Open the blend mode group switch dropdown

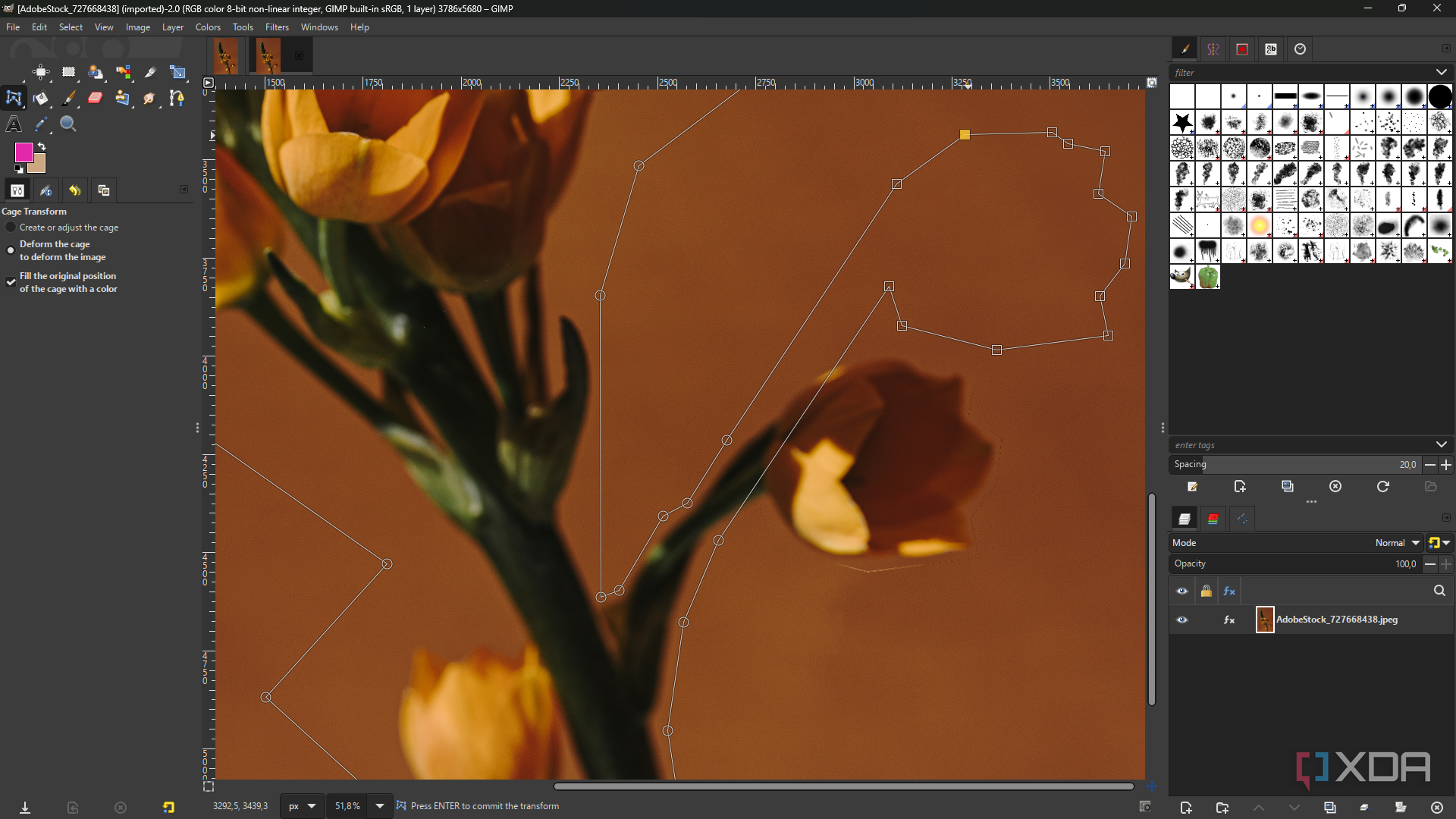[x=1439, y=543]
